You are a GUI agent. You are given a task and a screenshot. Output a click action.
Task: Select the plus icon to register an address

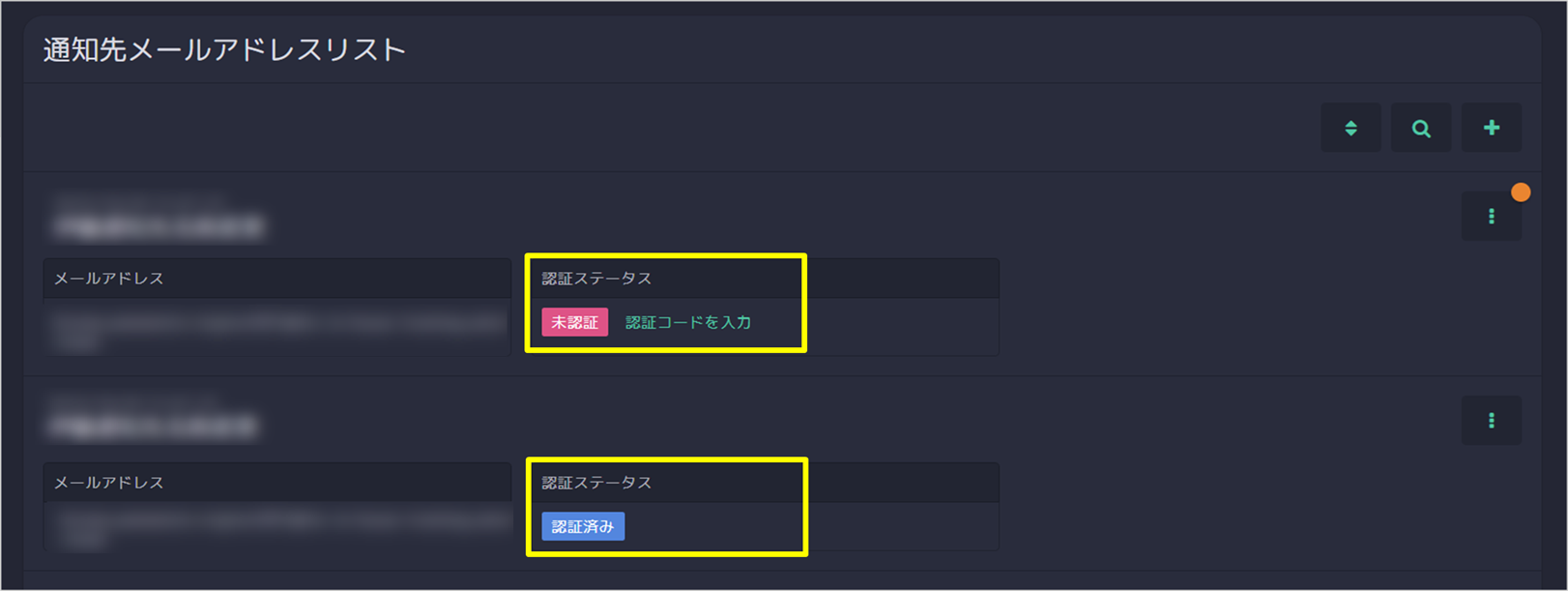coord(1492,127)
